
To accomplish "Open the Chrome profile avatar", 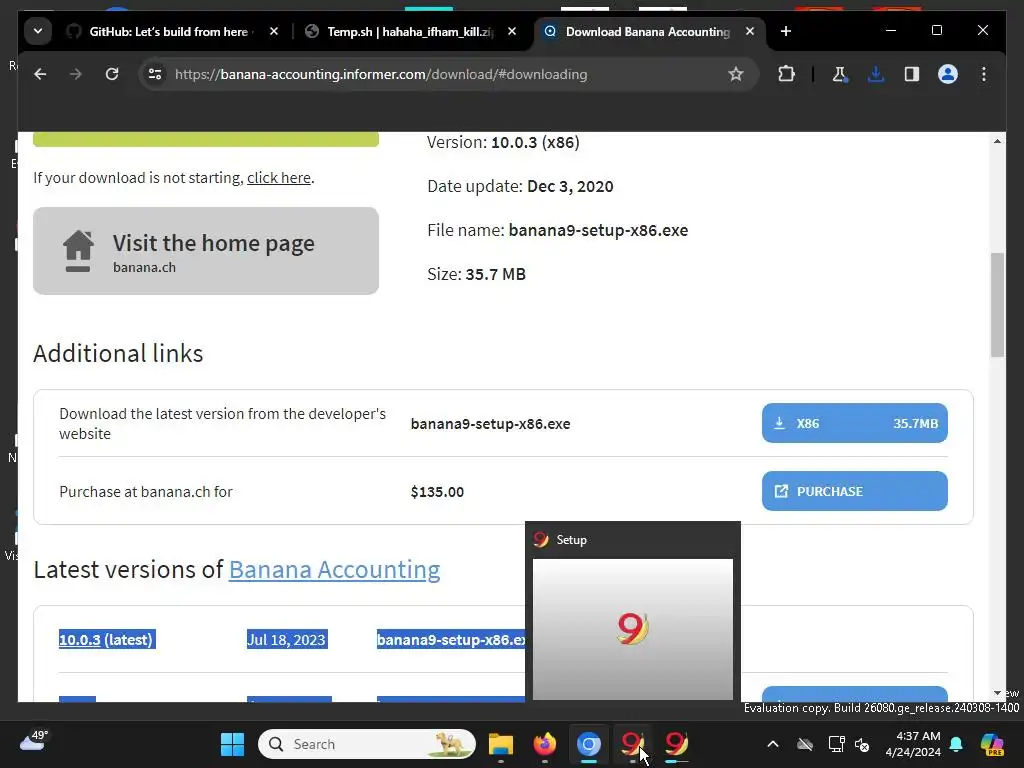I will point(948,74).
